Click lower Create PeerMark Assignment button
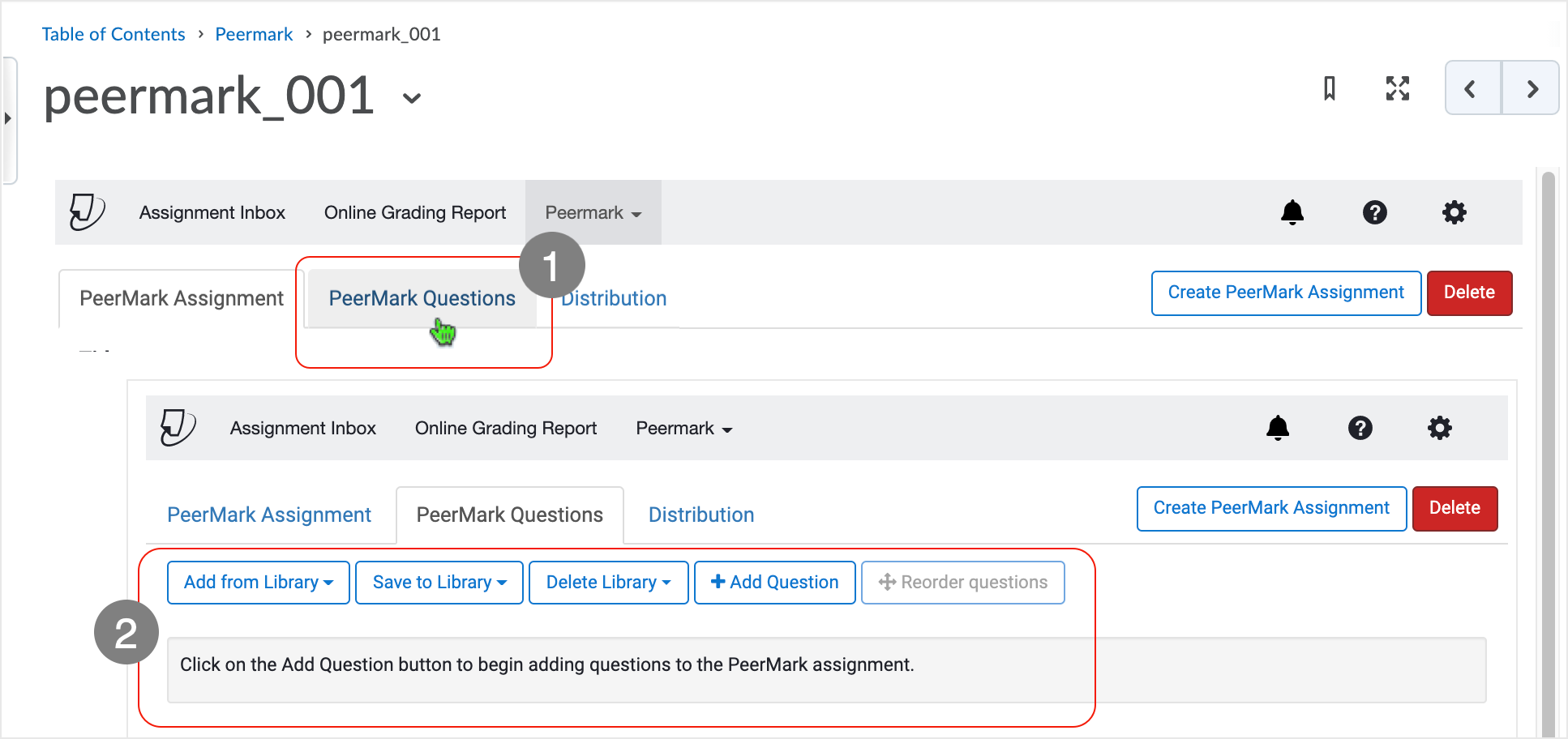 (1271, 508)
